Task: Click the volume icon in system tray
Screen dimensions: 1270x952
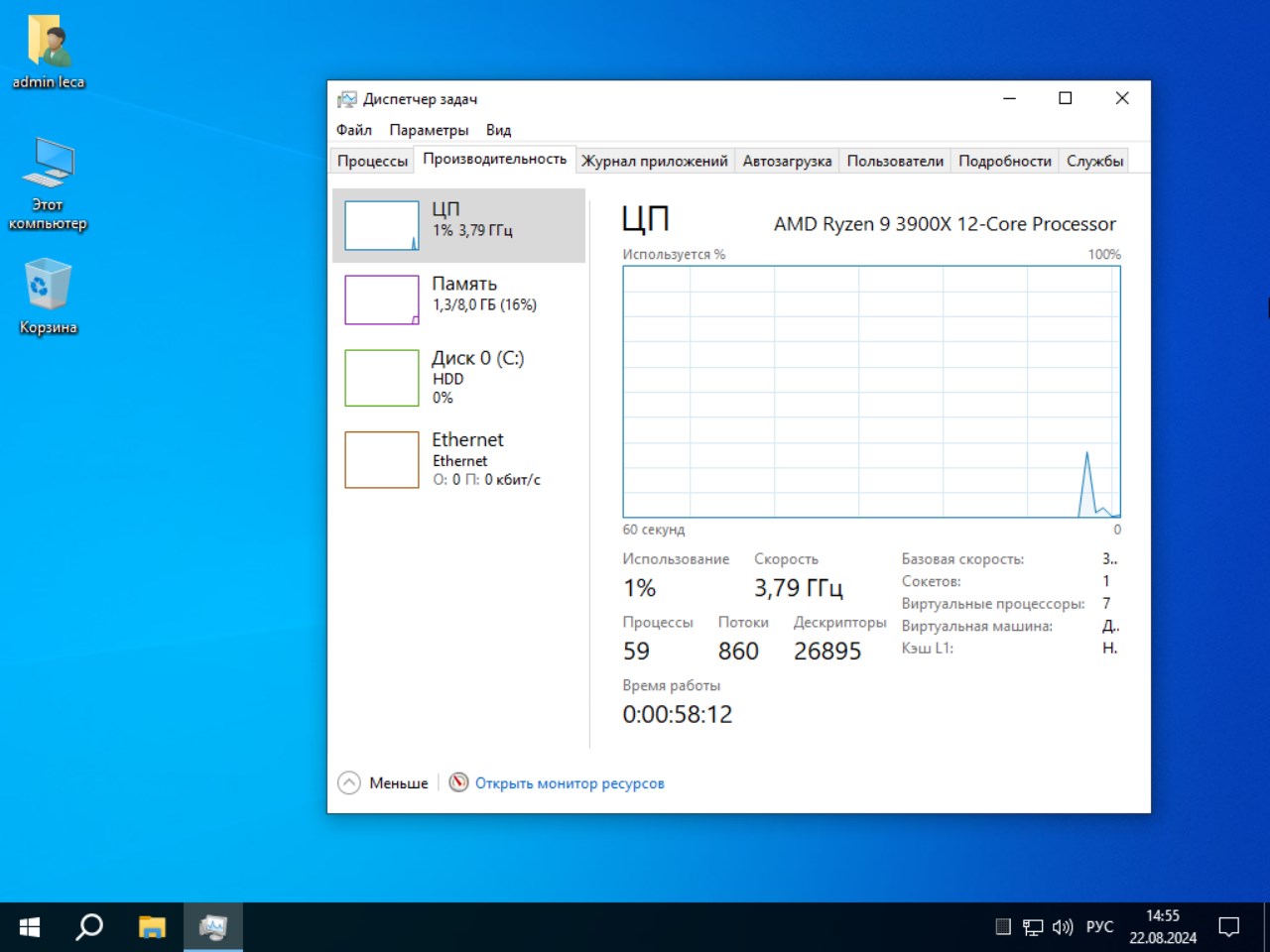Action: (x=1062, y=926)
